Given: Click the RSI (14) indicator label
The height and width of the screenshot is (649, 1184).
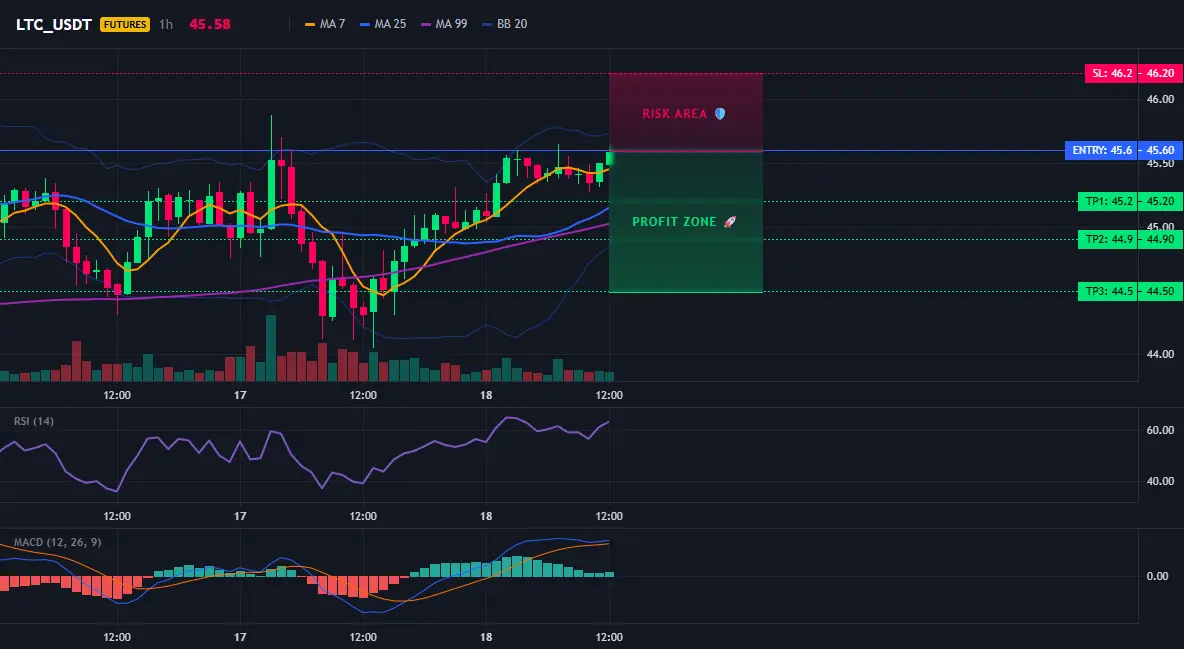Looking at the screenshot, I should click(34, 421).
